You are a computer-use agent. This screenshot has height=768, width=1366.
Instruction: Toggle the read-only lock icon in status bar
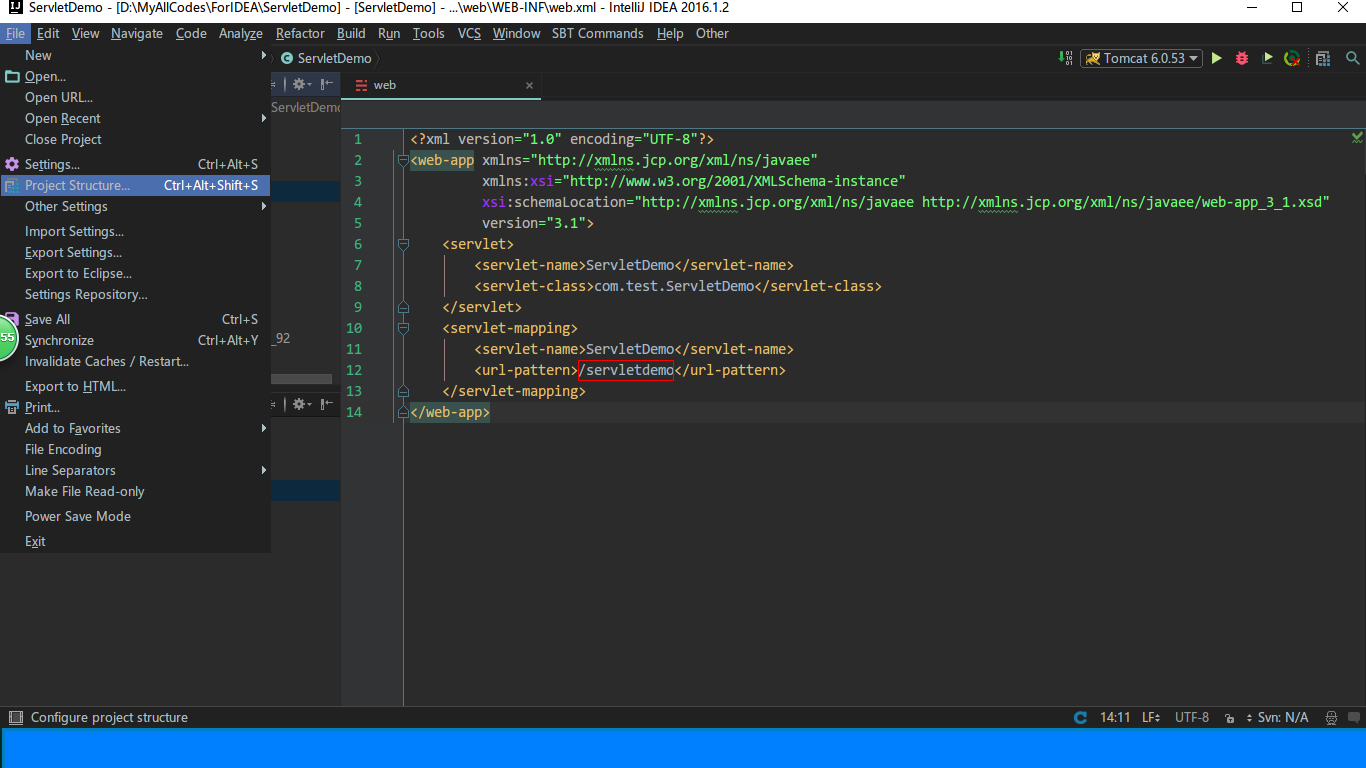click(1228, 718)
